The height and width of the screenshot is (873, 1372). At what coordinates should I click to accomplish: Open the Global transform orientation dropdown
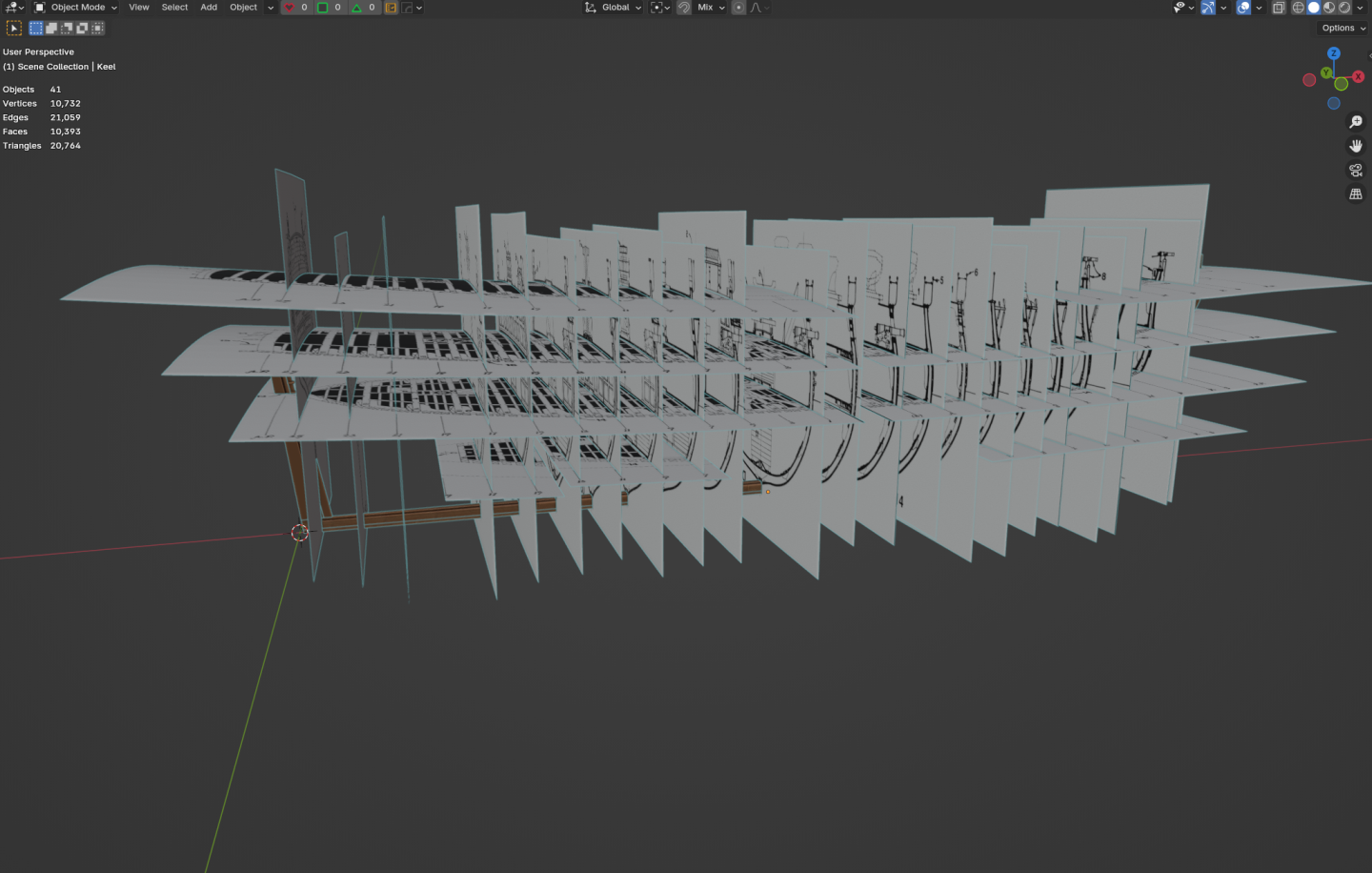(614, 7)
